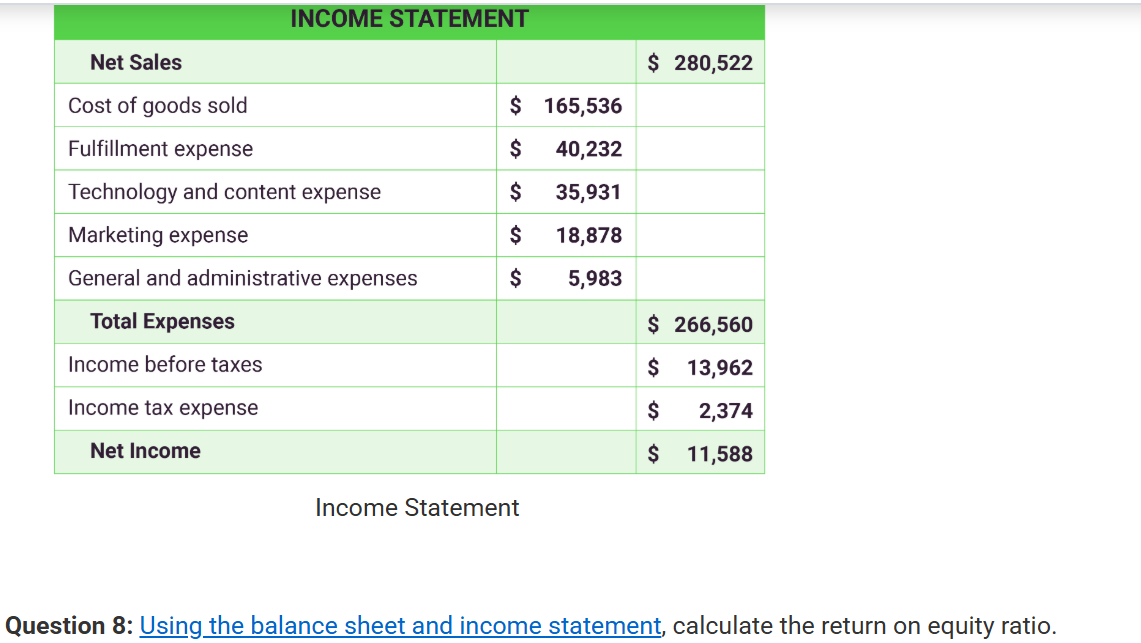This screenshot has height=643, width=1141.
Task: Select the 40,232 fulfillment value
Action: pos(589,149)
